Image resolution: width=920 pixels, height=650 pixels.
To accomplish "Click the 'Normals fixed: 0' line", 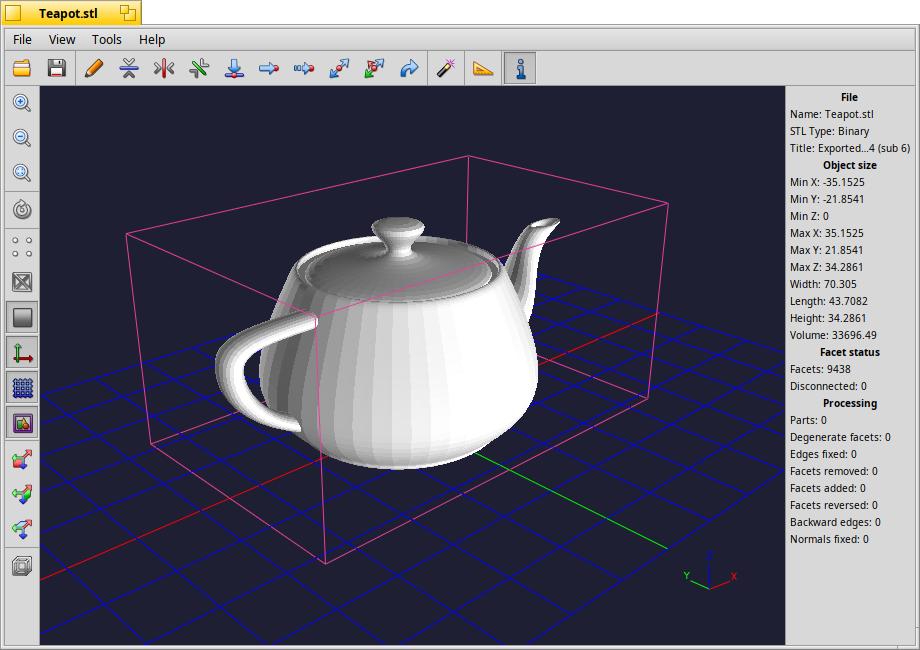I will coord(829,540).
